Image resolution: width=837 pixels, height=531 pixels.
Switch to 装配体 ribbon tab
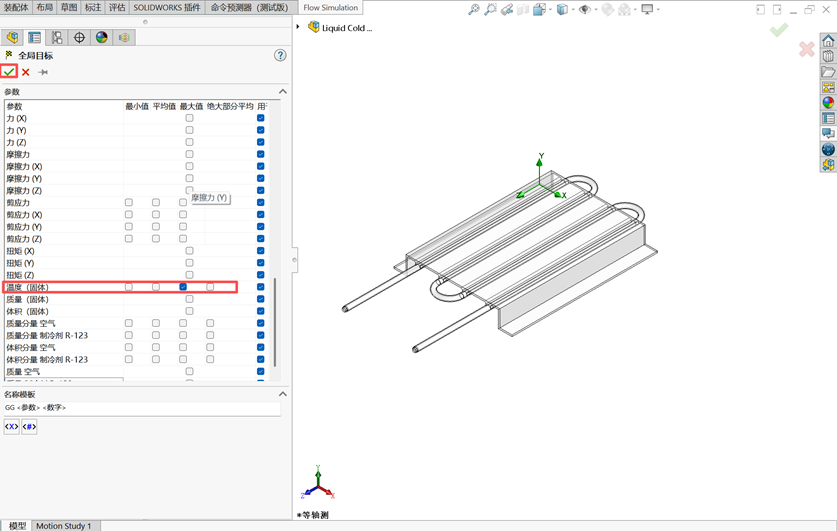[16, 7]
